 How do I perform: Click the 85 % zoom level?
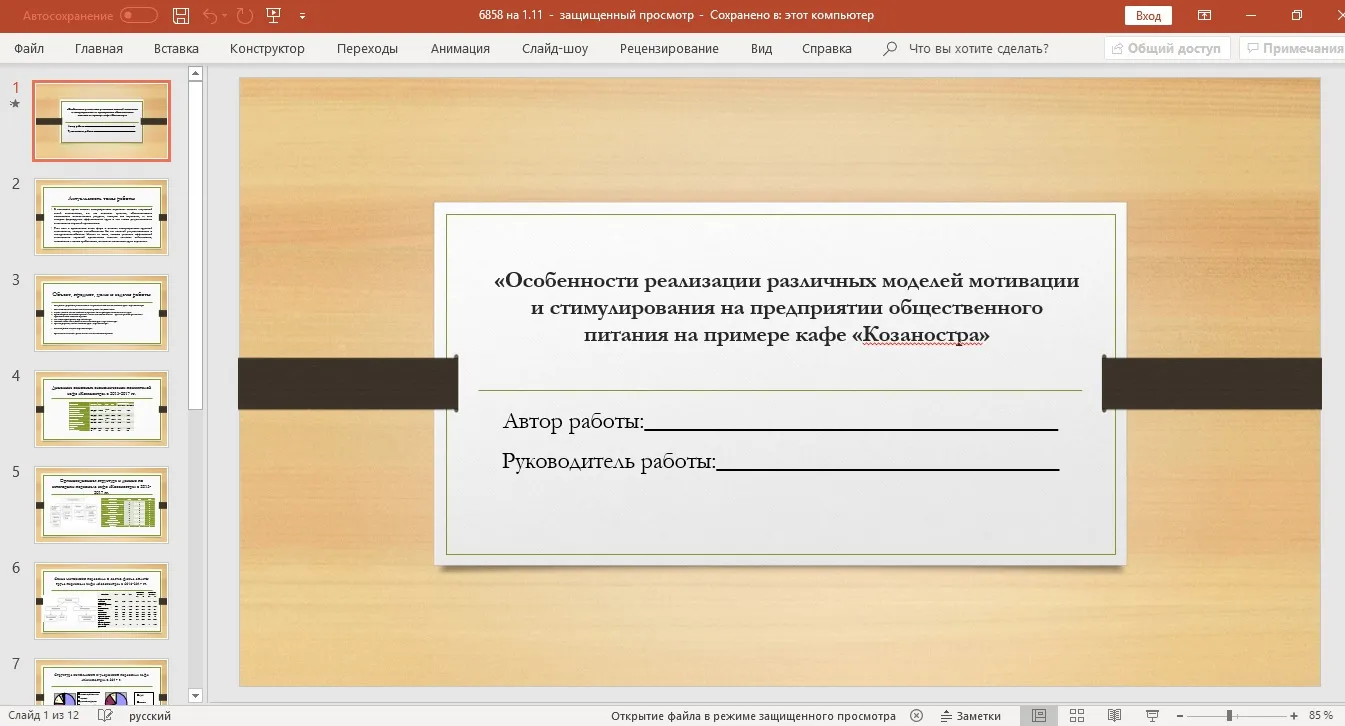click(1321, 716)
